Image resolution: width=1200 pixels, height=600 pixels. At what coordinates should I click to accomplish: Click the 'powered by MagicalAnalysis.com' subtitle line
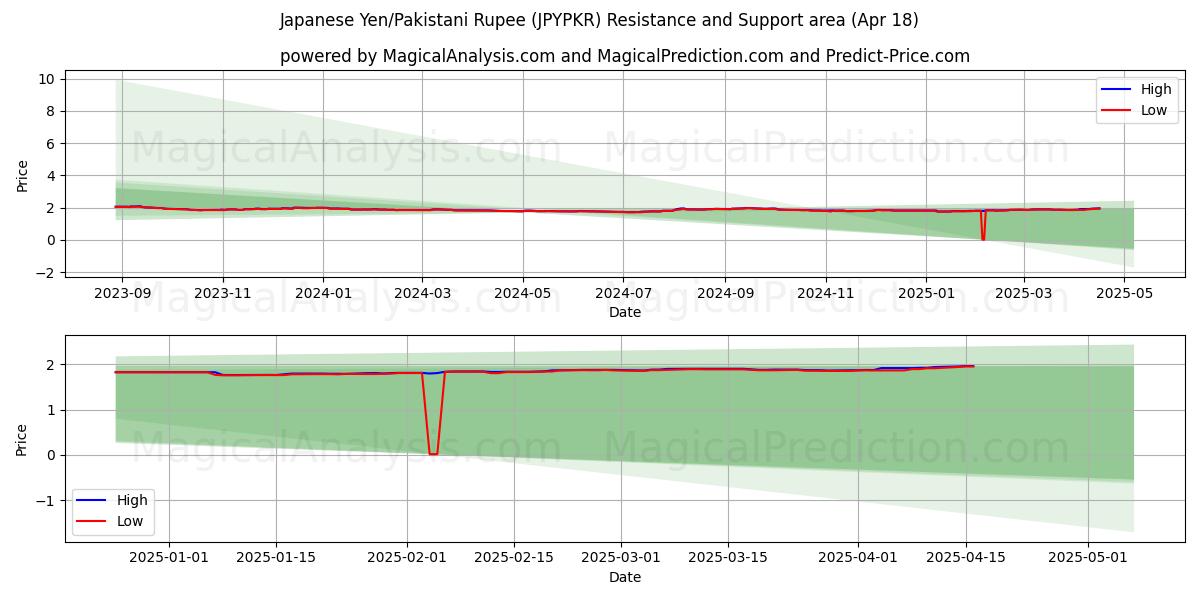click(x=625, y=56)
